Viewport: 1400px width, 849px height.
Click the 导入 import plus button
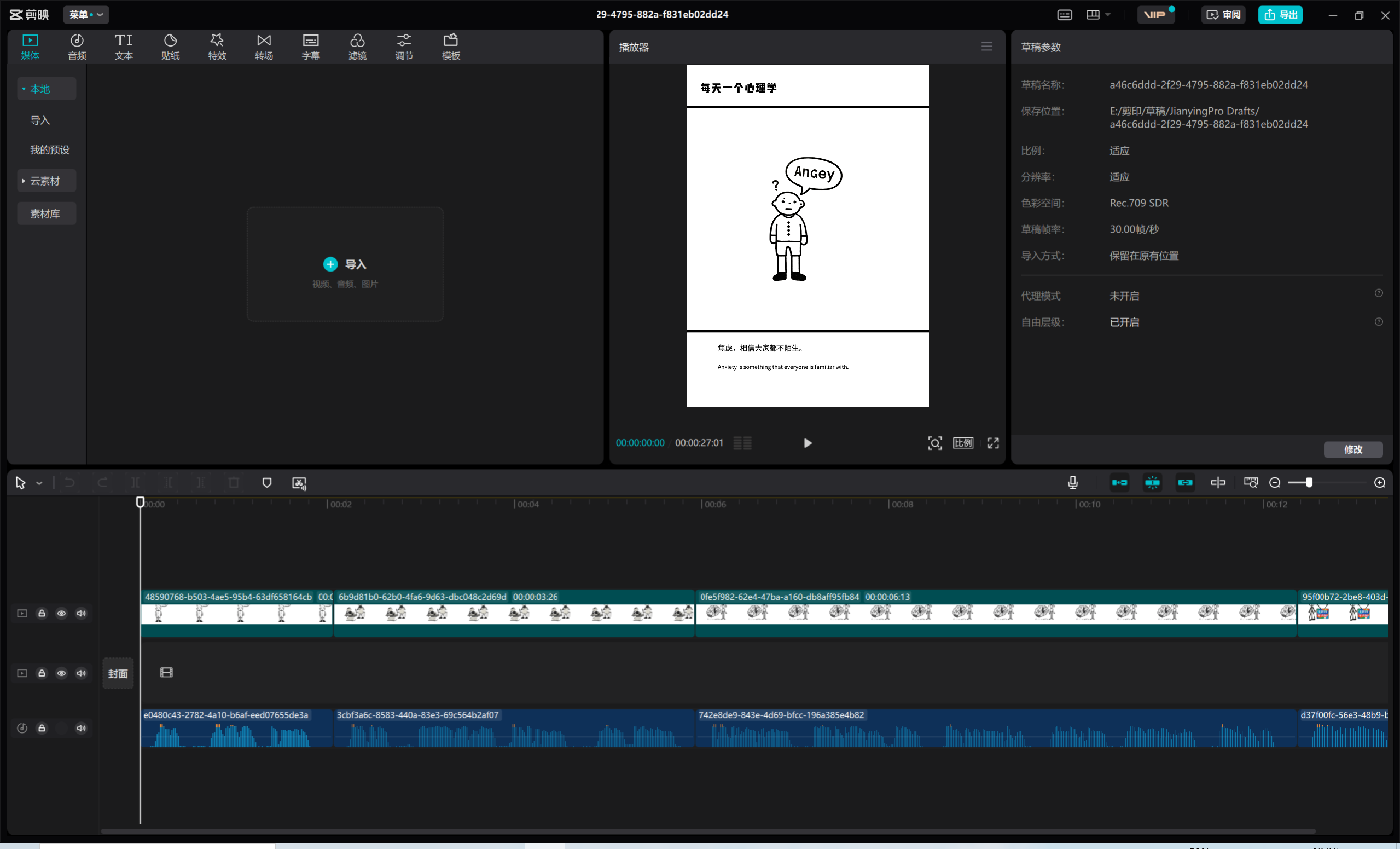(330, 264)
